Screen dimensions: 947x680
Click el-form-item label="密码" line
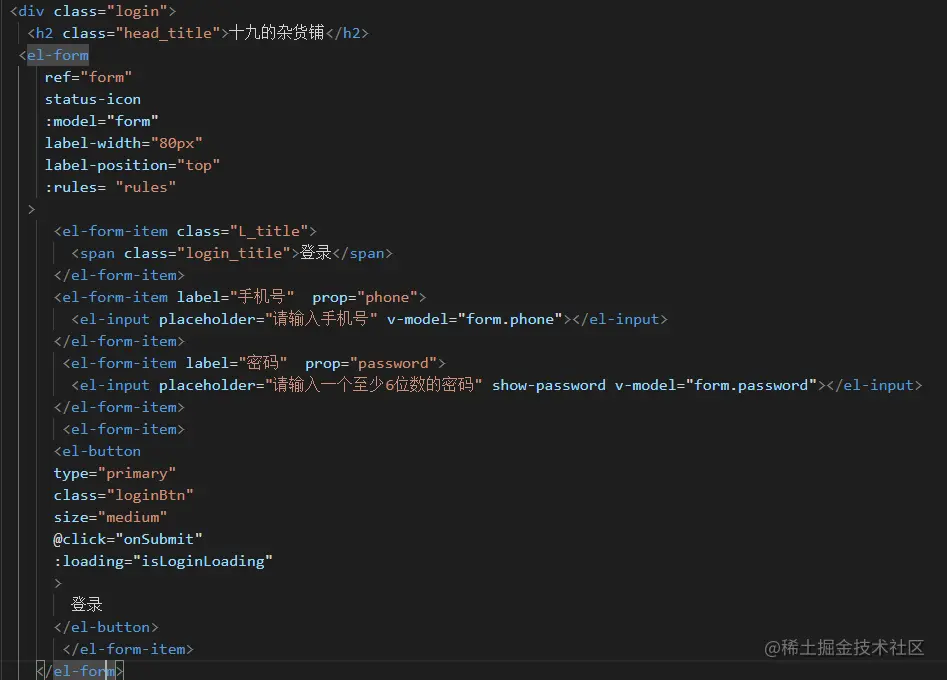click(254, 363)
